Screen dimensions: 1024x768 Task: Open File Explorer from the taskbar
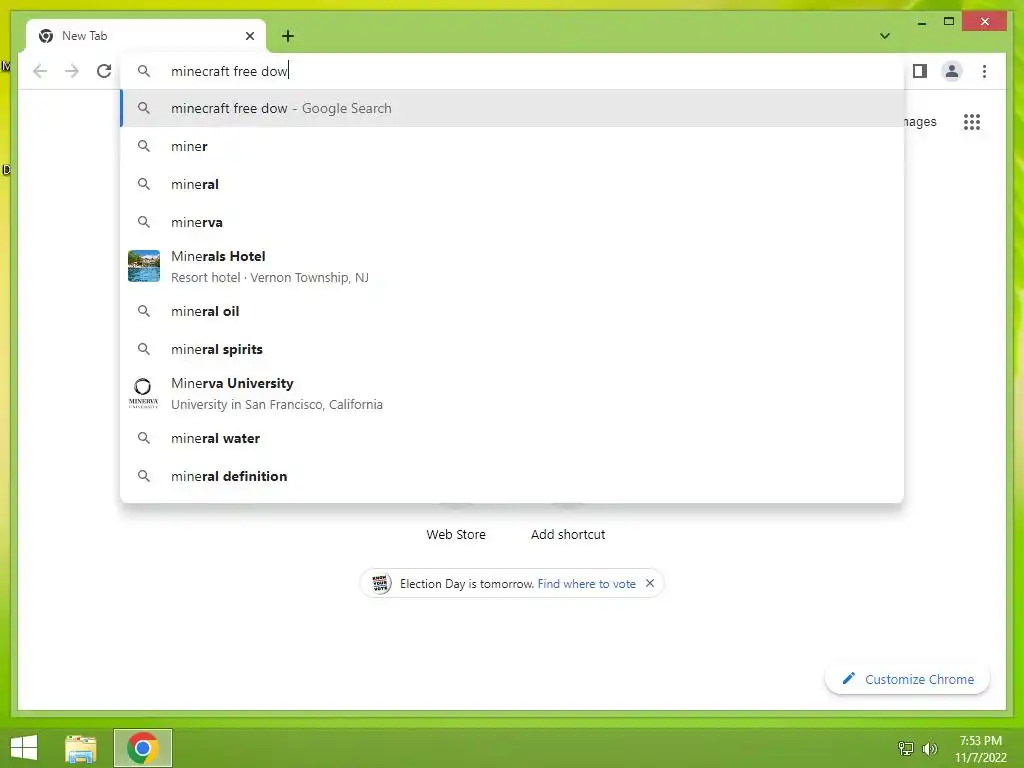[81, 748]
